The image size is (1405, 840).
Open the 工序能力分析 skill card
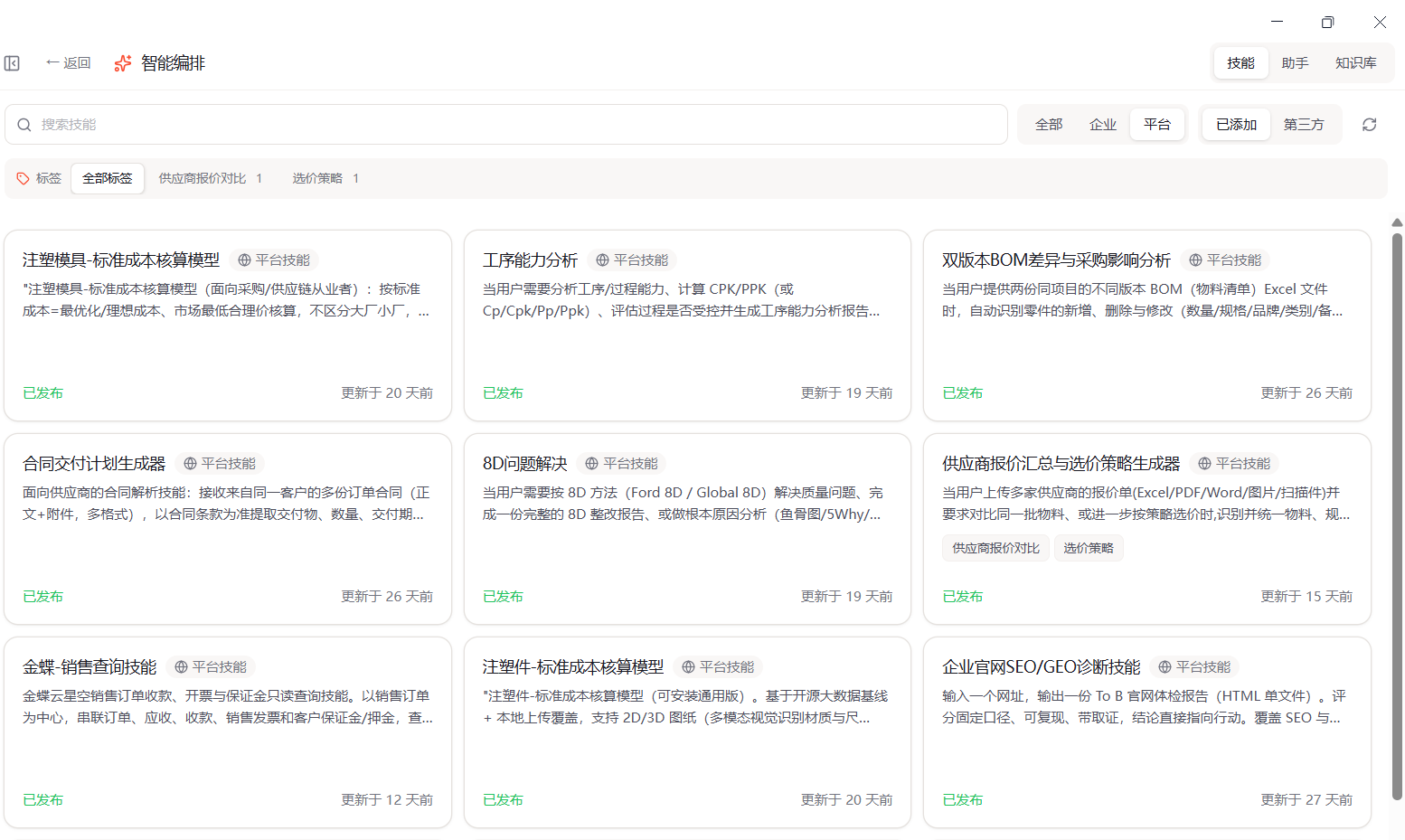(687, 326)
